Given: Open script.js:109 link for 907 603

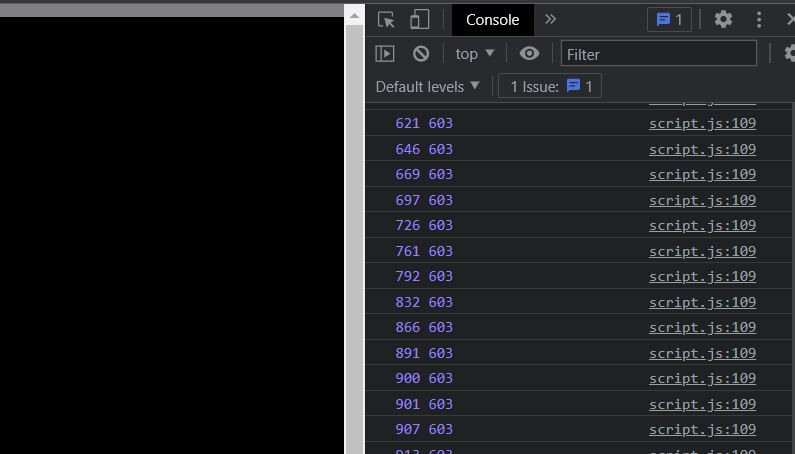Looking at the screenshot, I should click(x=702, y=429).
